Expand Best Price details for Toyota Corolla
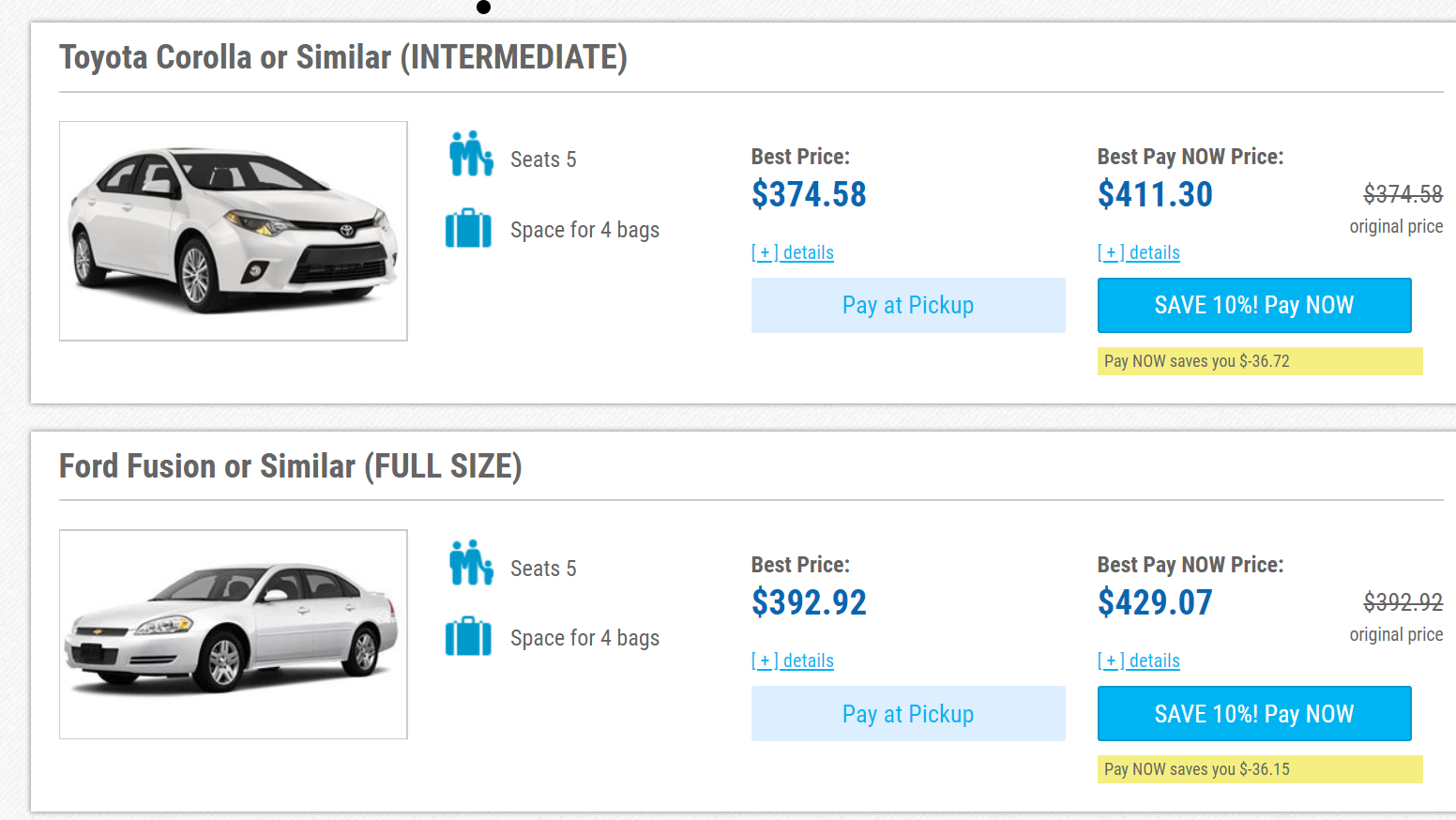Screen dimensions: 1456x820 pos(793,252)
